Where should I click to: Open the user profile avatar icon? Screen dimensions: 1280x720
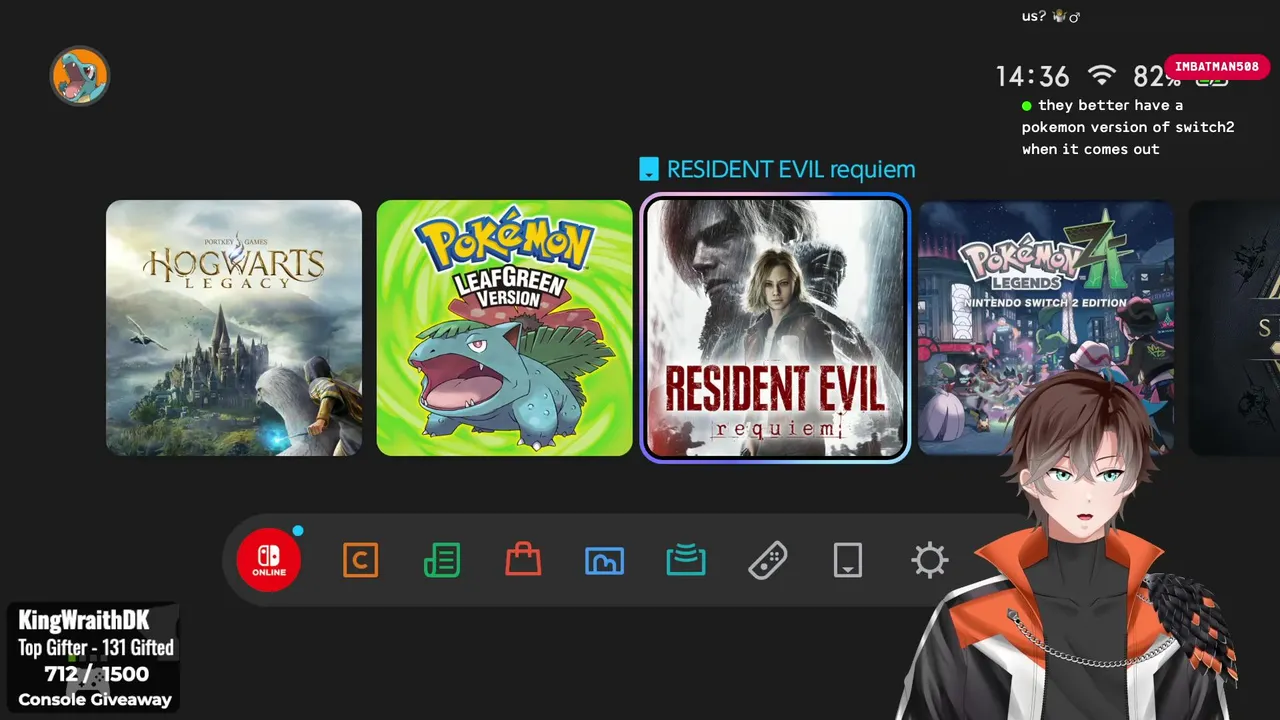[x=80, y=75]
